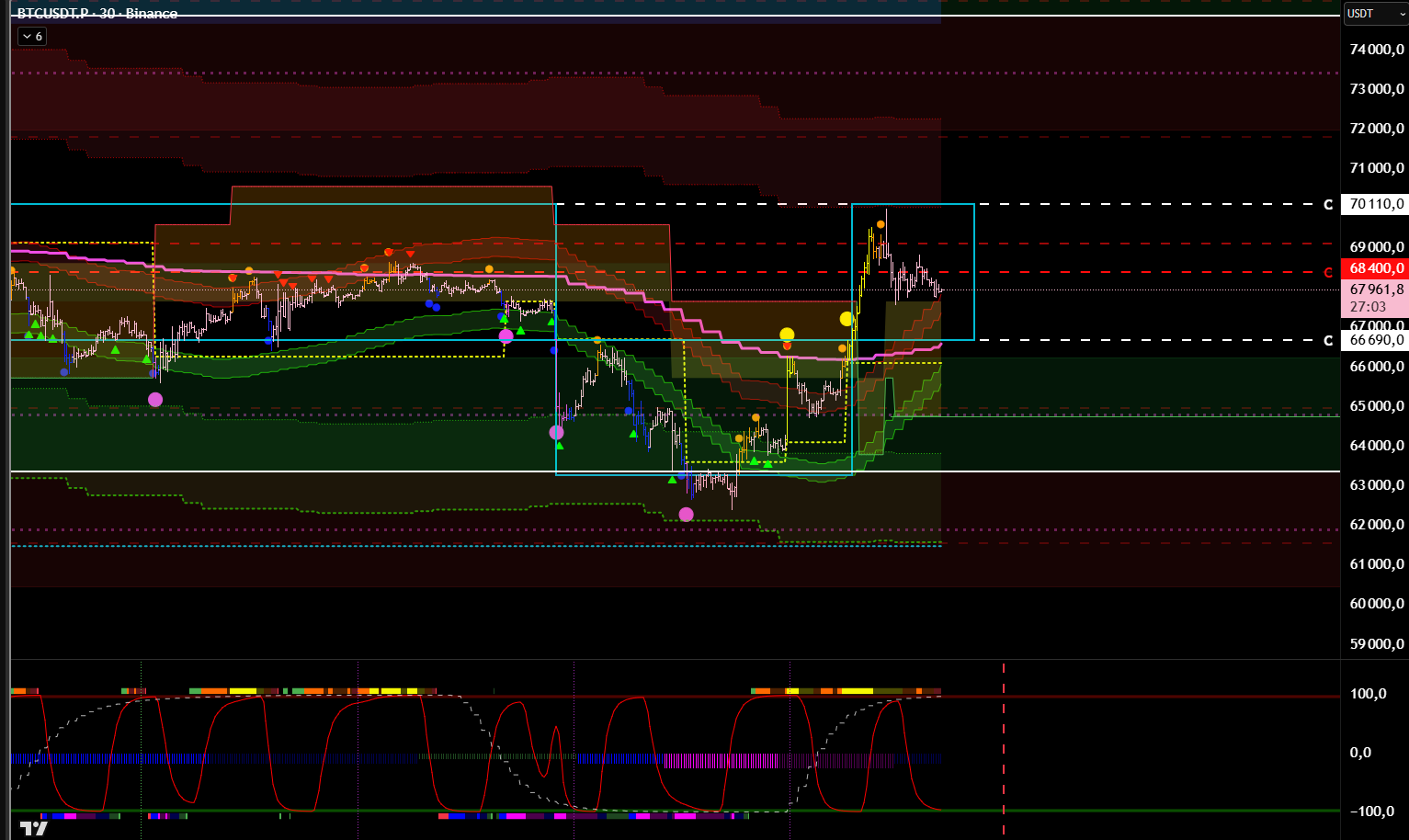Select the rightmost cyan rectangle's right border
Viewport: 1409px width, 840px height.
coord(974,276)
